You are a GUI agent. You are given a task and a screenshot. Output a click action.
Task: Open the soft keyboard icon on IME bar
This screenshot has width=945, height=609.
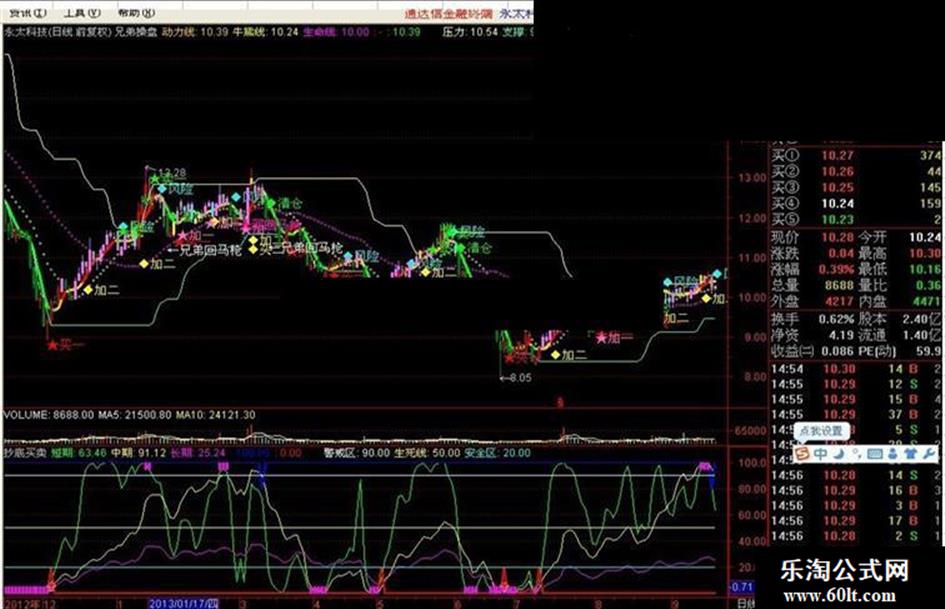coord(874,453)
